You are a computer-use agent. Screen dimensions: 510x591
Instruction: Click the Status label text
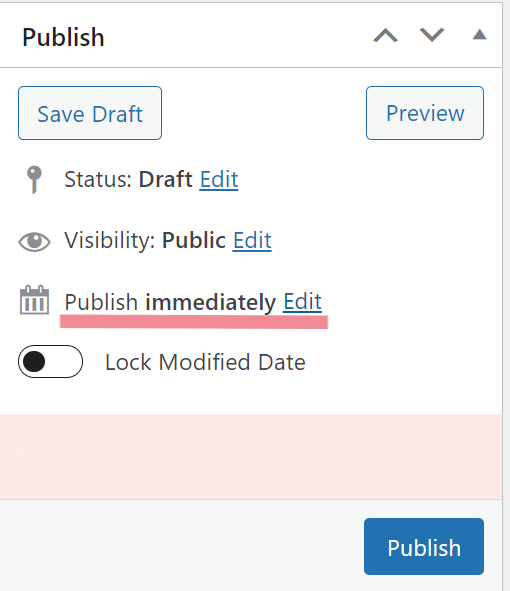[x=98, y=179]
